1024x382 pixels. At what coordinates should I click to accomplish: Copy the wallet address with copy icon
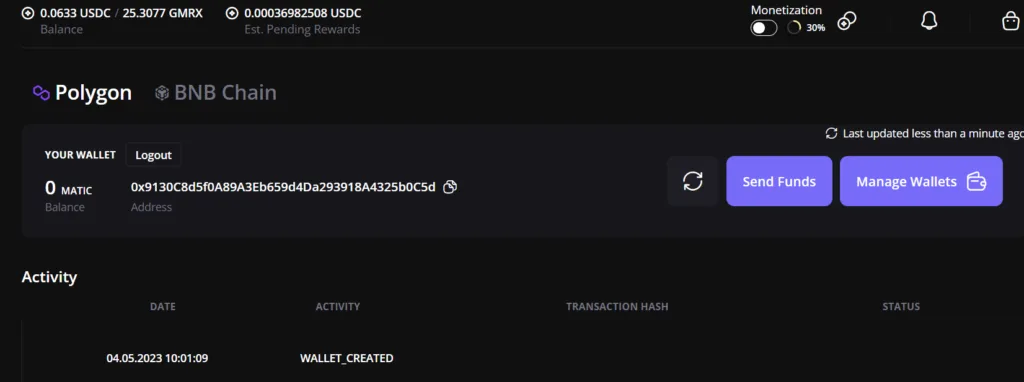pyautogui.click(x=450, y=187)
